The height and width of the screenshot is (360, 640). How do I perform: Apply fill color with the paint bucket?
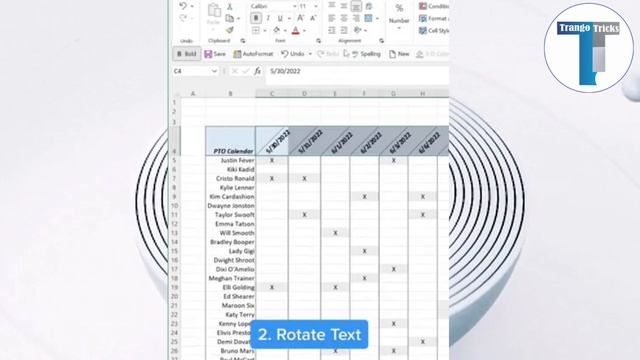(277, 30)
